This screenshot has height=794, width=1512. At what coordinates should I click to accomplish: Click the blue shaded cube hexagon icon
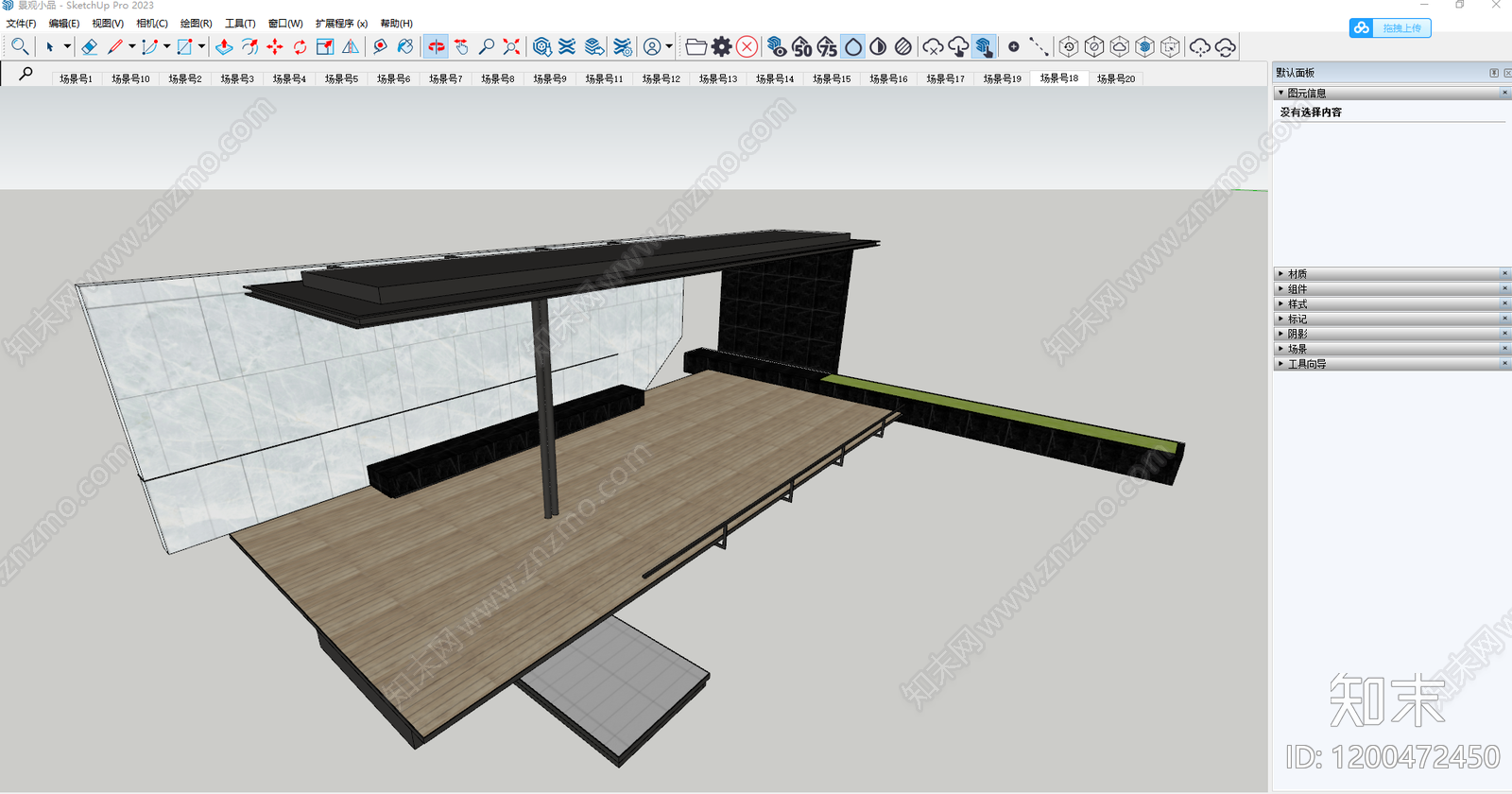tap(1144, 46)
